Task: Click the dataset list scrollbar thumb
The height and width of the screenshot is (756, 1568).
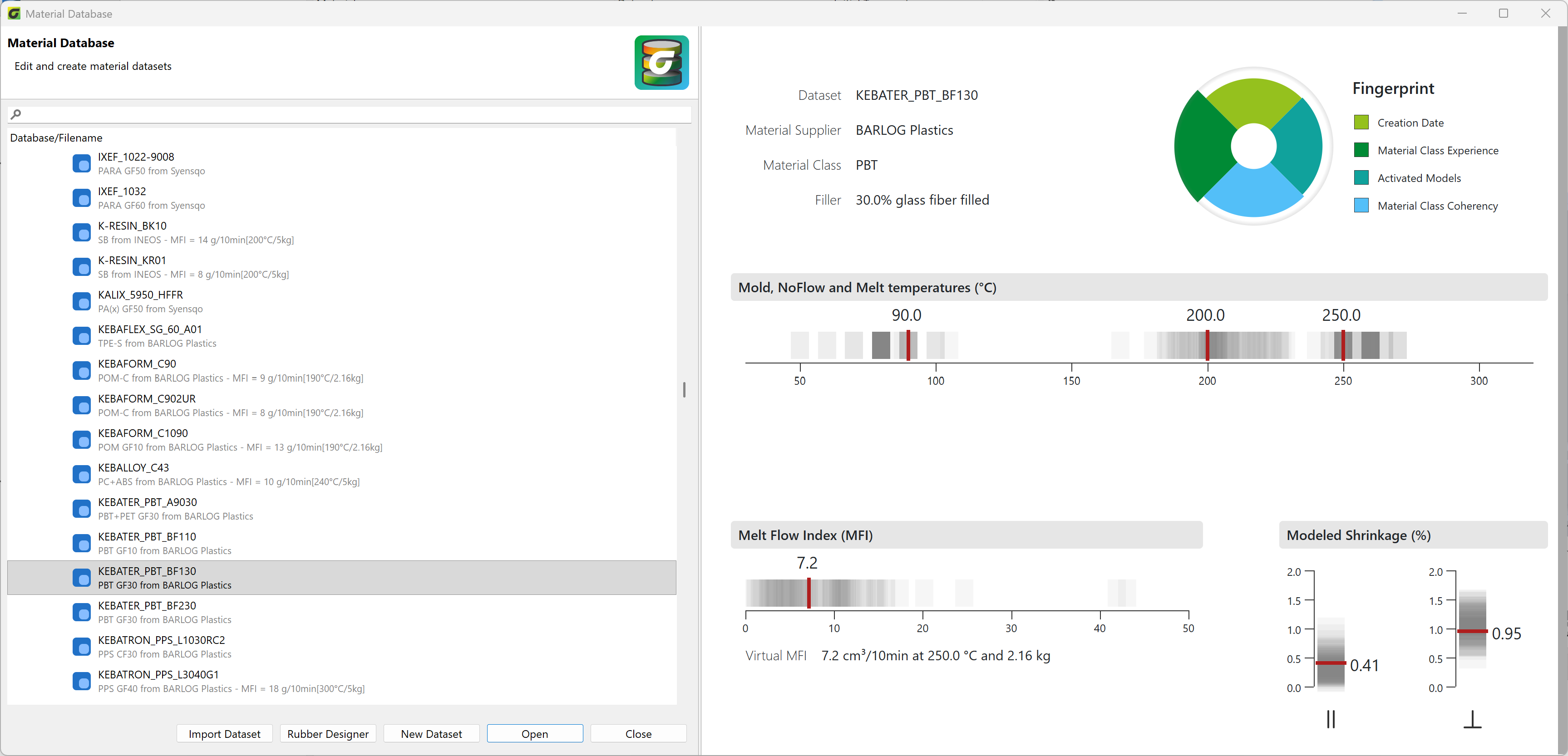Action: pyautogui.click(x=684, y=390)
